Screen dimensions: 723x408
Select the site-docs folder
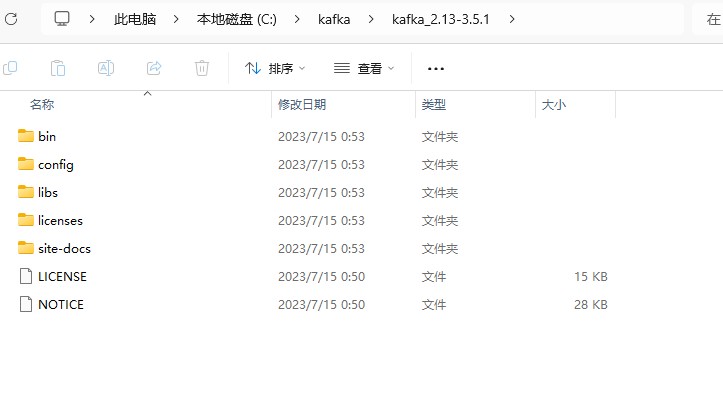point(64,248)
